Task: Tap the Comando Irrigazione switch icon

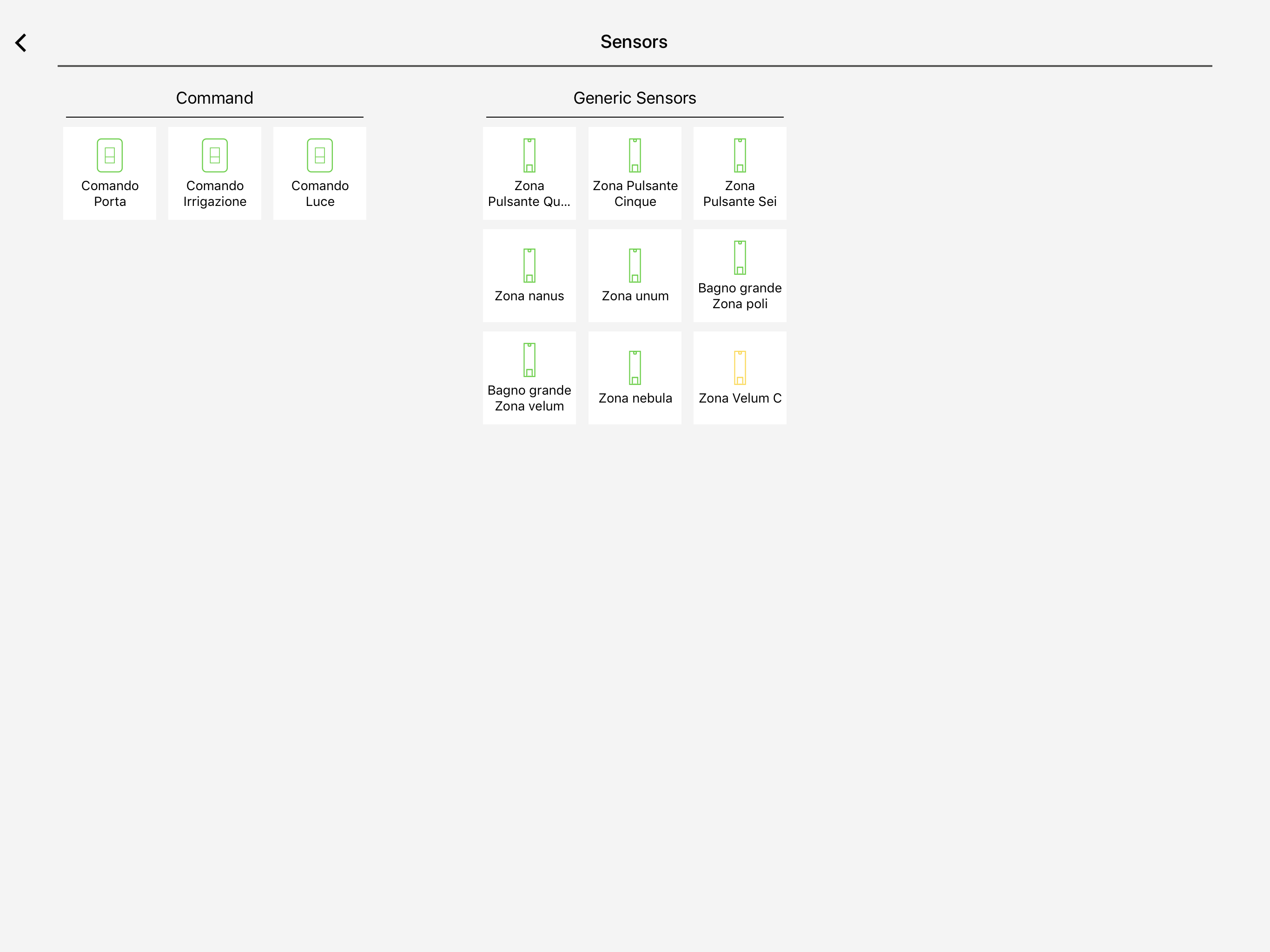Action: point(215,155)
